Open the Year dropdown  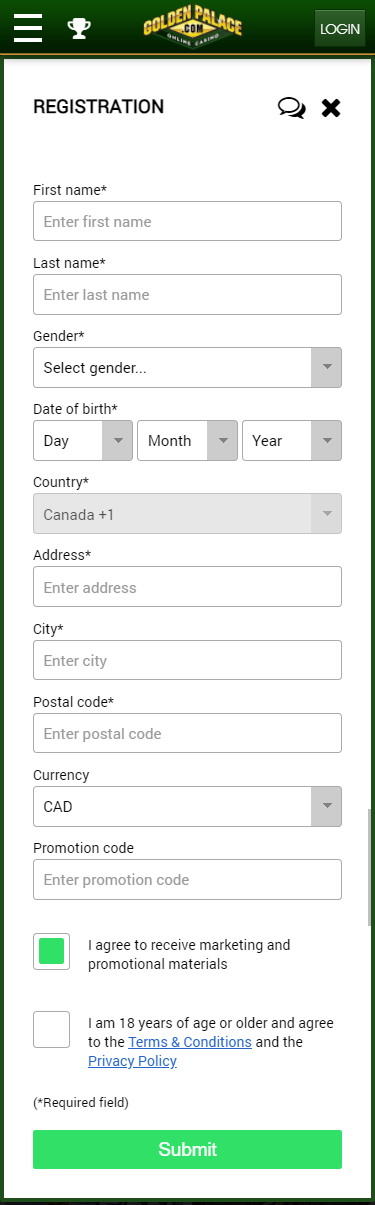tap(292, 440)
